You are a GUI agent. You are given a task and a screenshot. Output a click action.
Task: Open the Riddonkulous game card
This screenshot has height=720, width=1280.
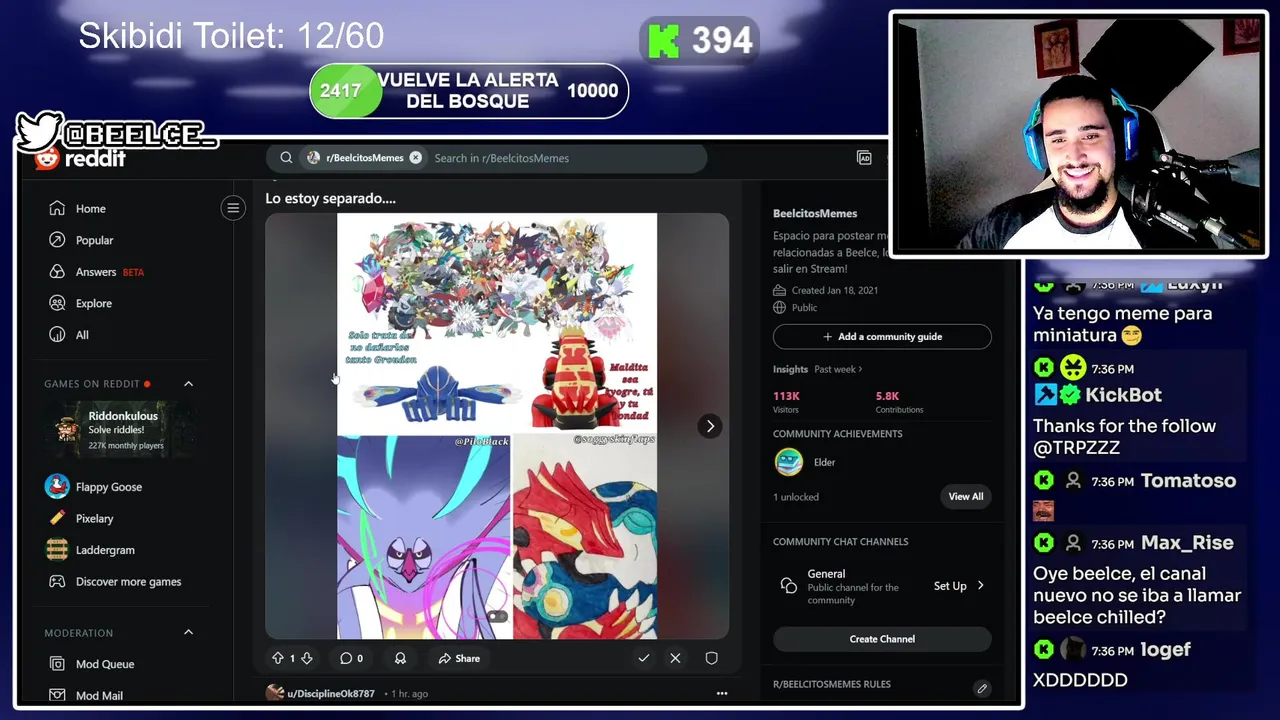[x=120, y=429]
